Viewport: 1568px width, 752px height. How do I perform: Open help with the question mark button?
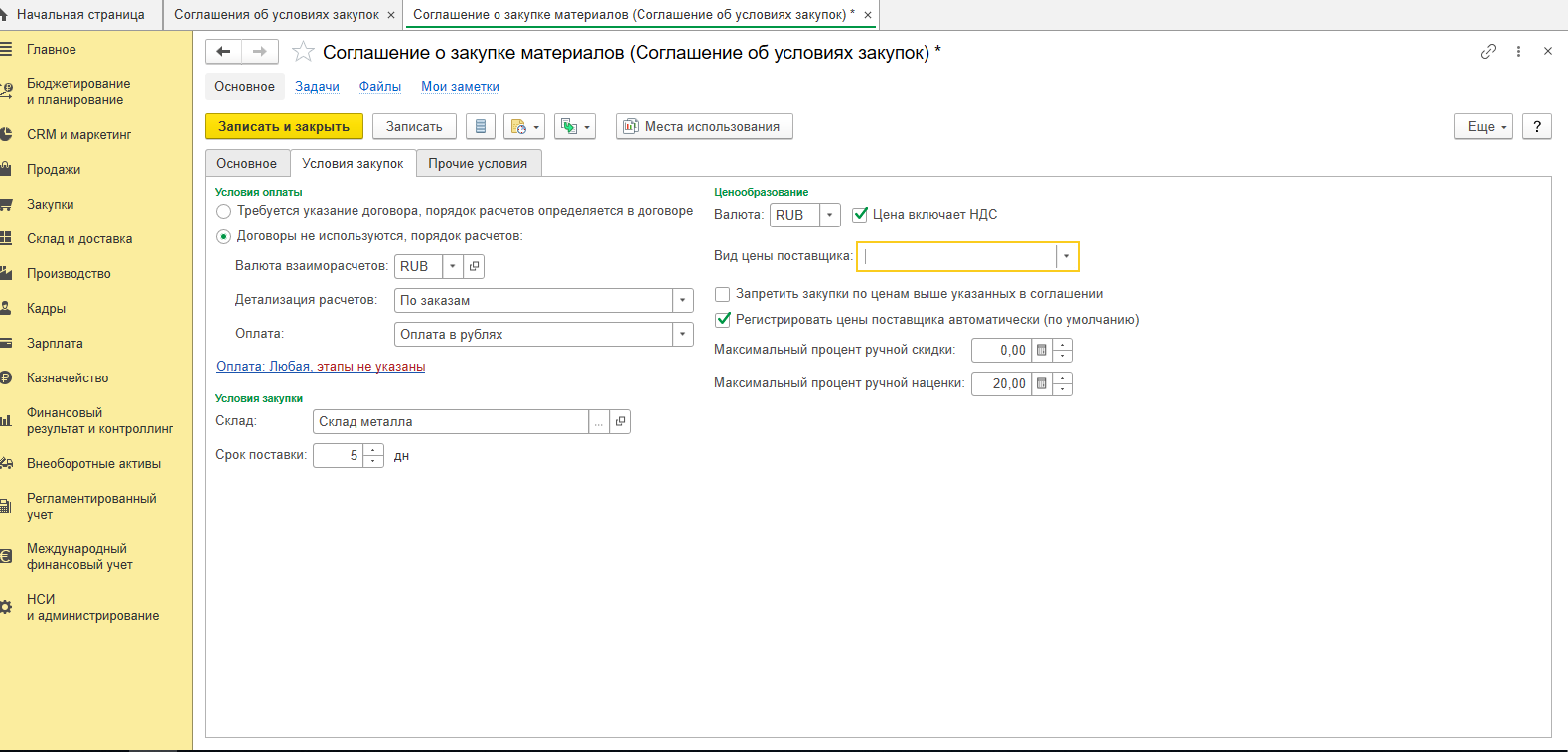[1537, 126]
